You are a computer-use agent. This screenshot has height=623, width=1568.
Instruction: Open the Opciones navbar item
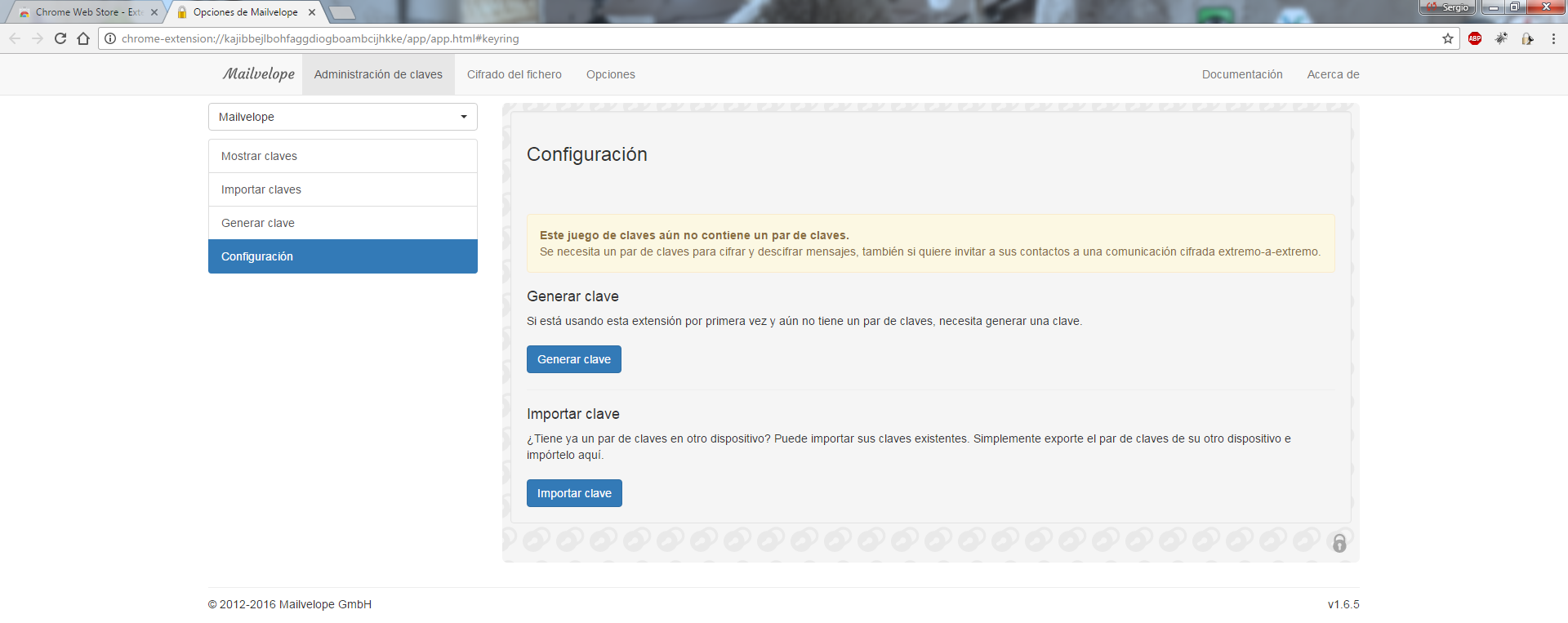point(611,74)
